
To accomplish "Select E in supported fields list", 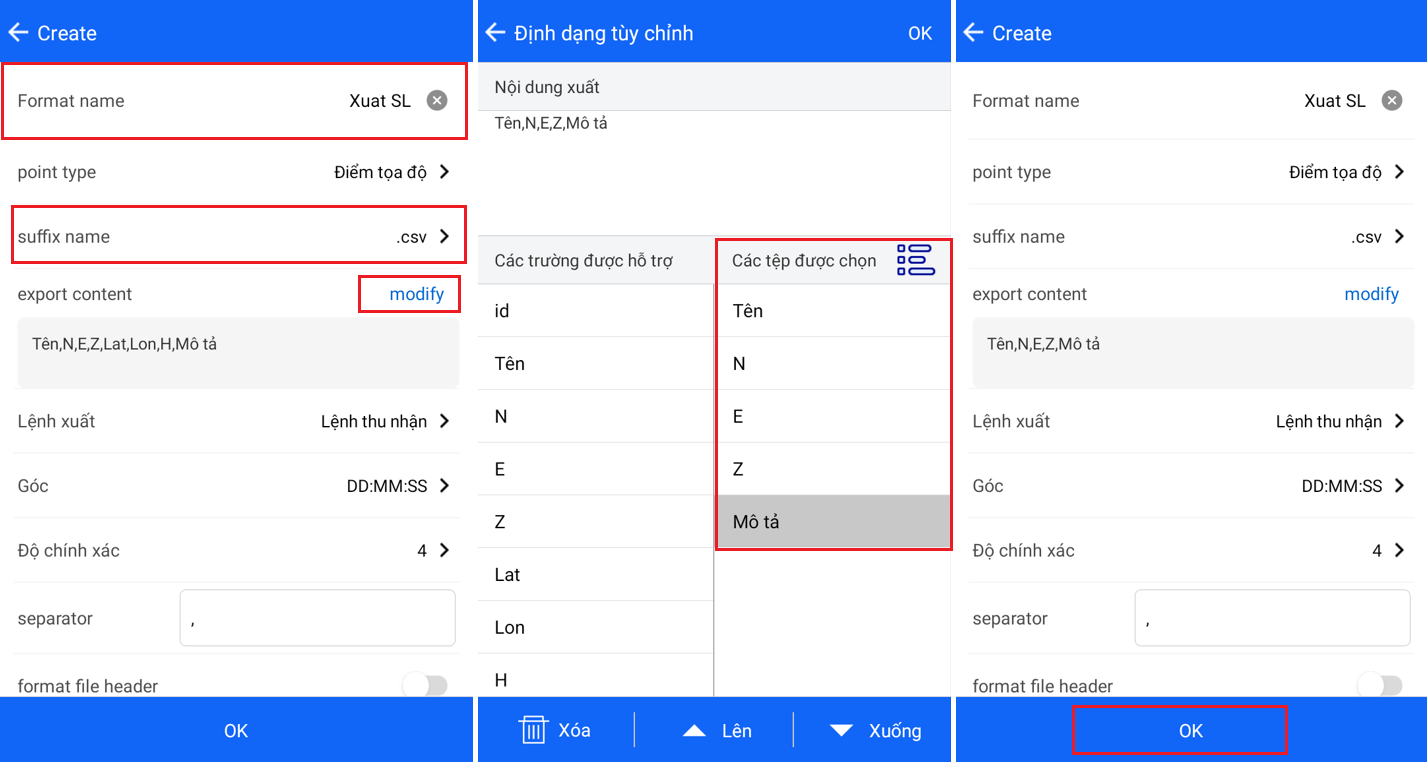I will pos(595,469).
